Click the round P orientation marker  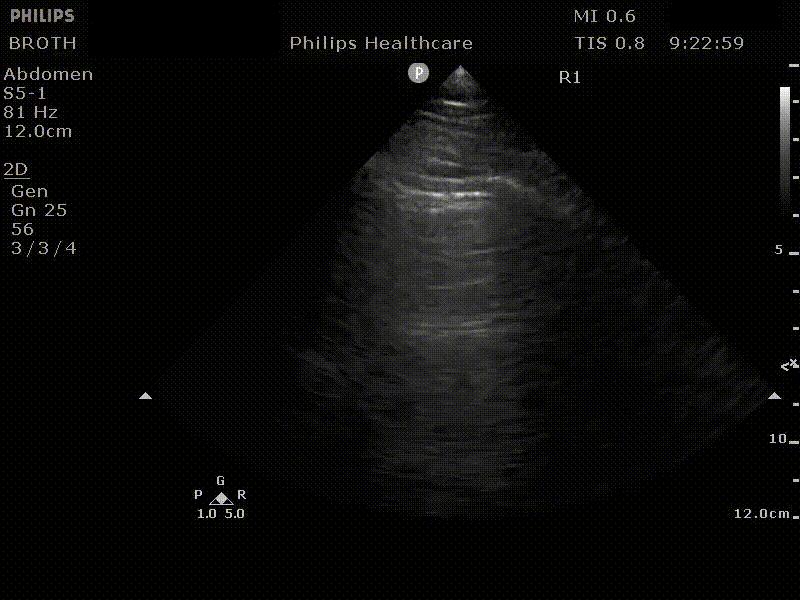click(x=418, y=73)
